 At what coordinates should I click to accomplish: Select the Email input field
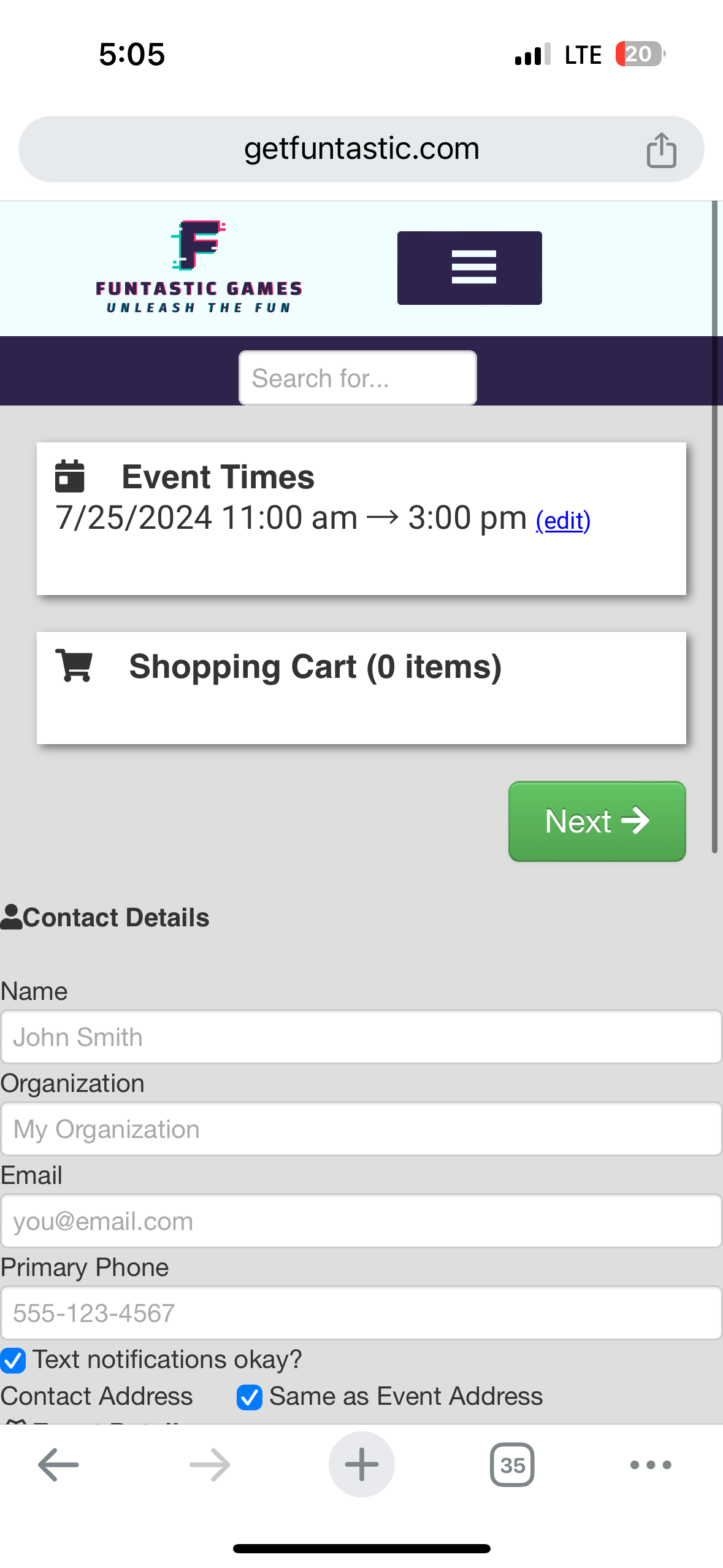[x=361, y=1221]
